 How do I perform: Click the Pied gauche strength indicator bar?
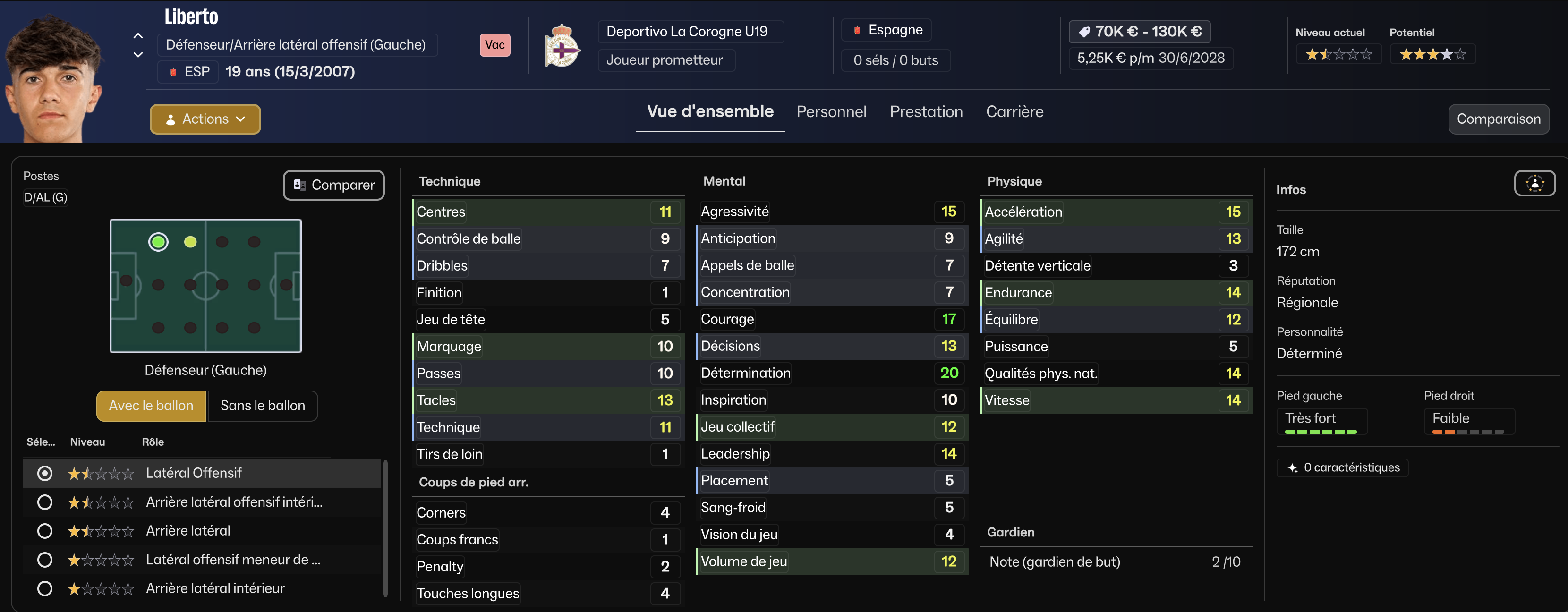pos(1320,431)
